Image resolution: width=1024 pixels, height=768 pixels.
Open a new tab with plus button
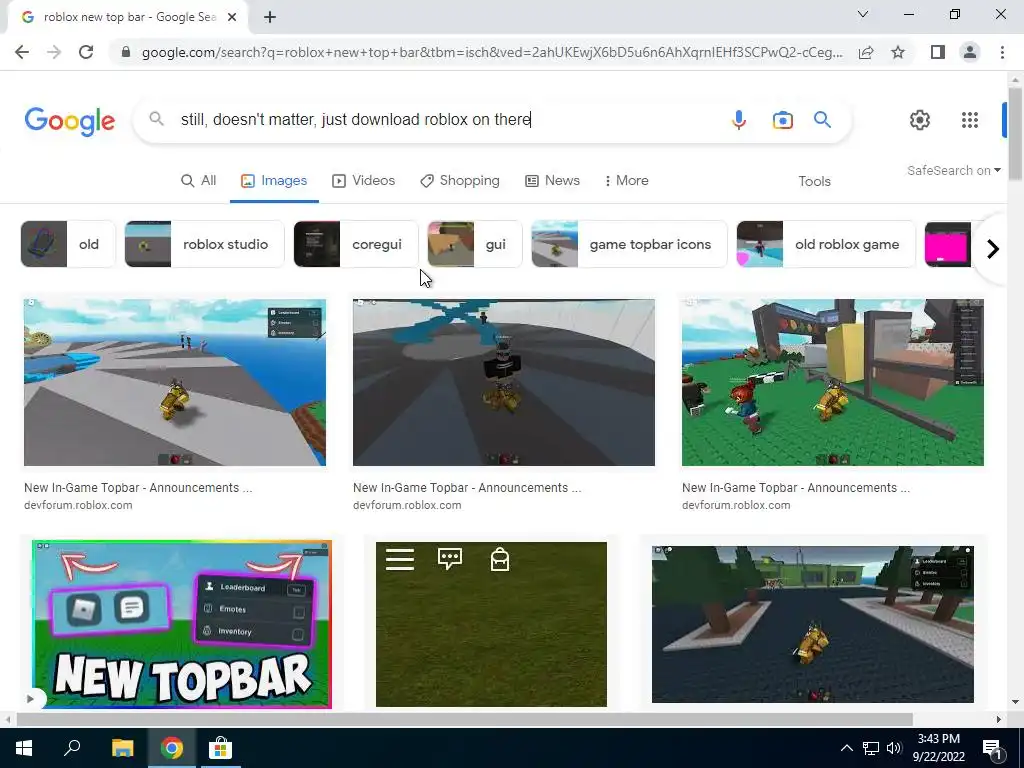(270, 17)
